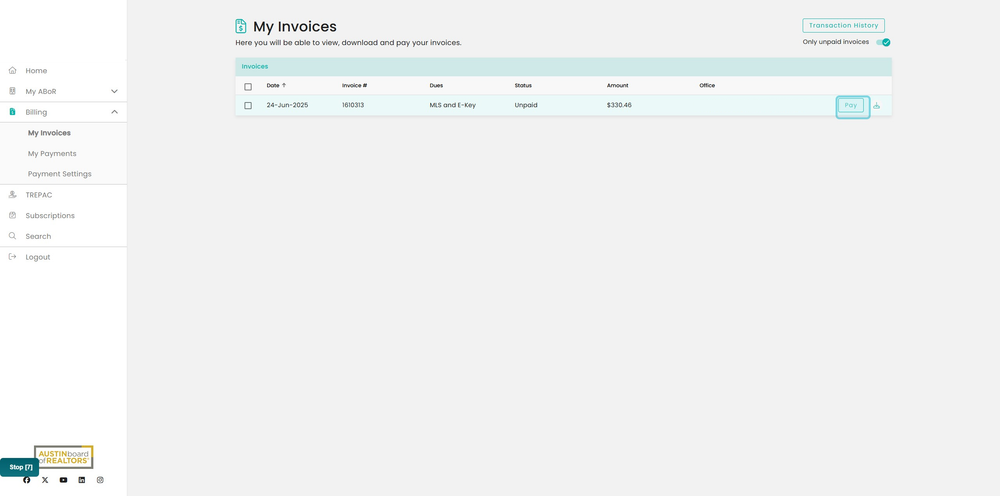Open the Facebook social icon
Screen dimensions: 1000x496
click(27, 480)
